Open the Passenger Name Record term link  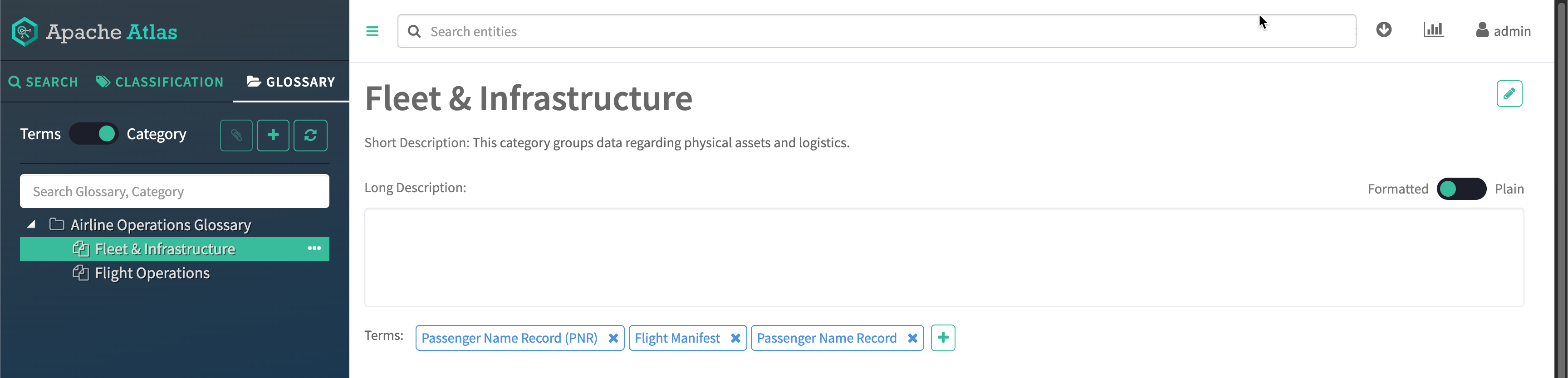point(827,339)
